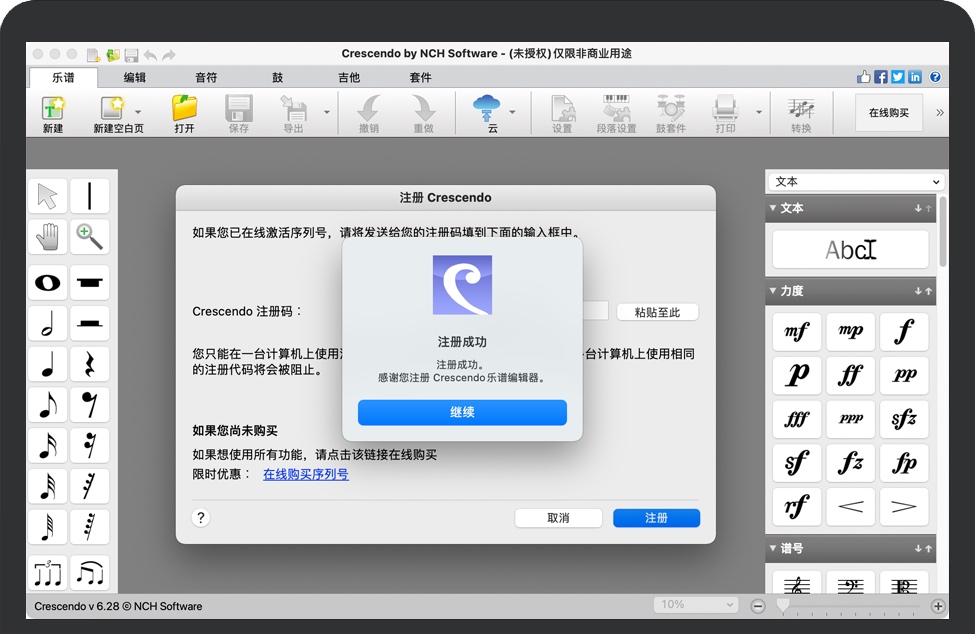Select the whole note tool

pos(46,283)
